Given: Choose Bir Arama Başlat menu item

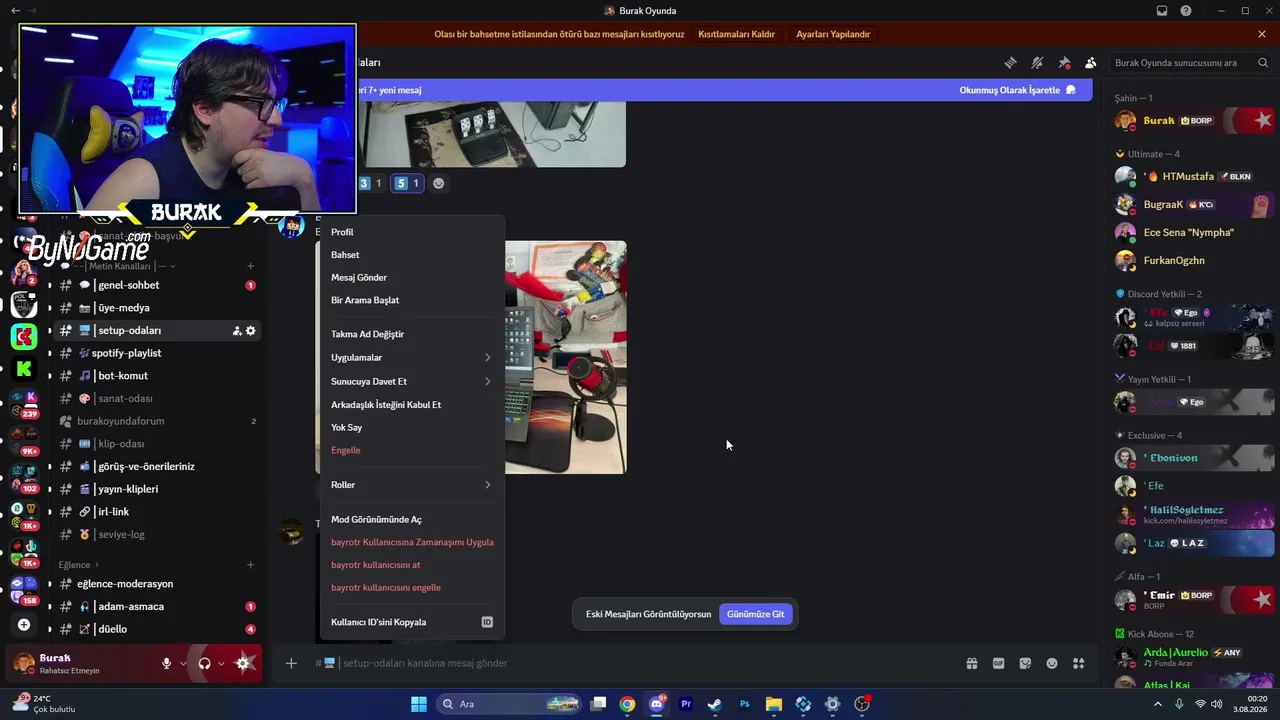Looking at the screenshot, I should click(411, 300).
